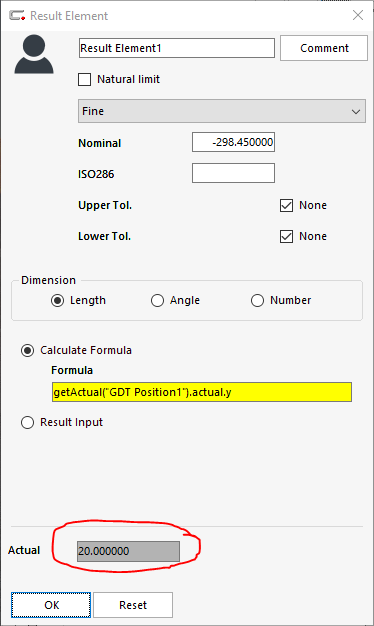Focus the Result Element1 name field
This screenshot has height=626, width=374.
tap(177, 48)
